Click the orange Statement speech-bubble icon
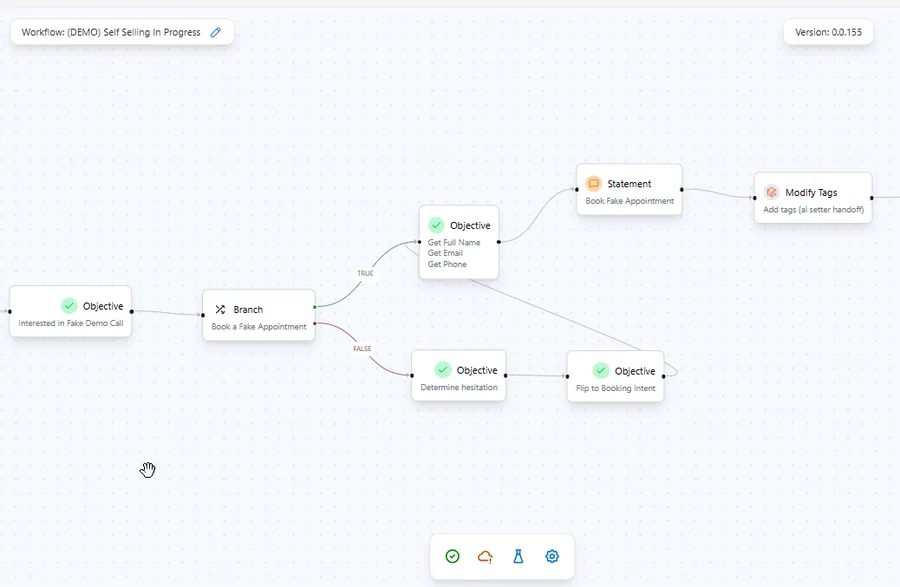The image size is (900, 587). click(x=593, y=184)
